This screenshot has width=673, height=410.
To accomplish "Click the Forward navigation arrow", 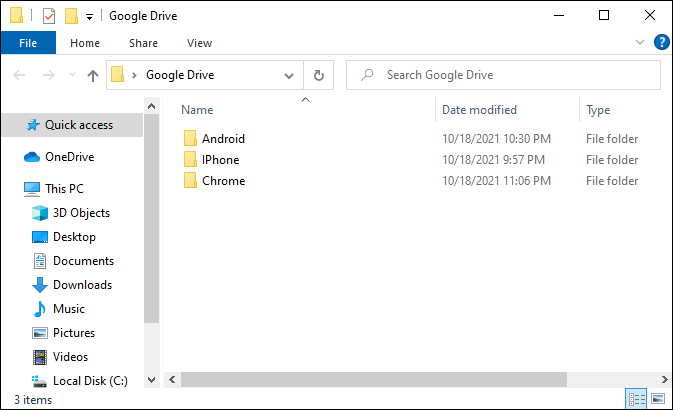I will (49, 76).
